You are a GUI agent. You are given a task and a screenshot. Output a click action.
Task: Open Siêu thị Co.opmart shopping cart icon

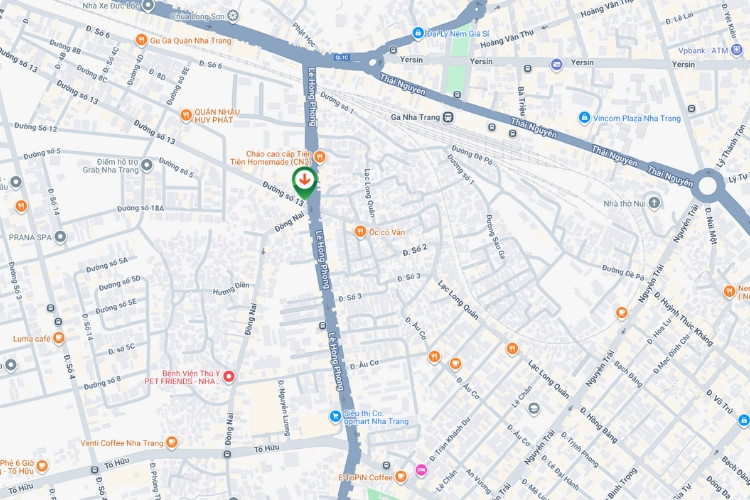coord(335,417)
